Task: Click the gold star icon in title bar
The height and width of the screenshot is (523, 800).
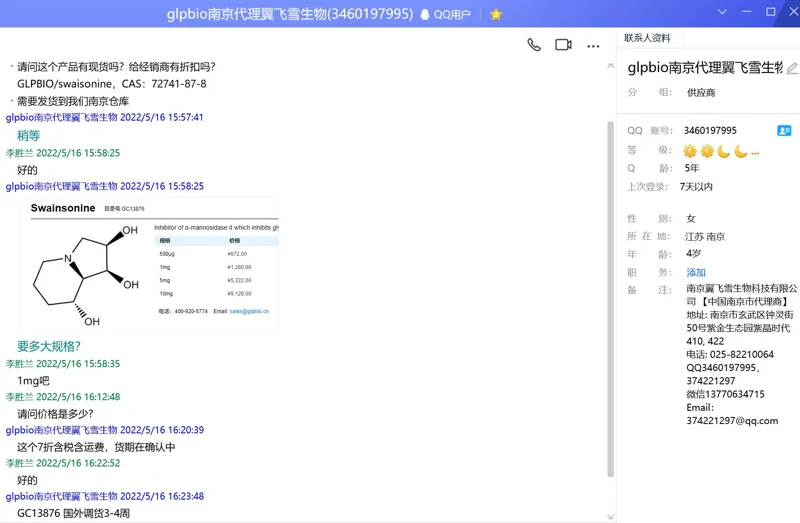Action: point(495,14)
